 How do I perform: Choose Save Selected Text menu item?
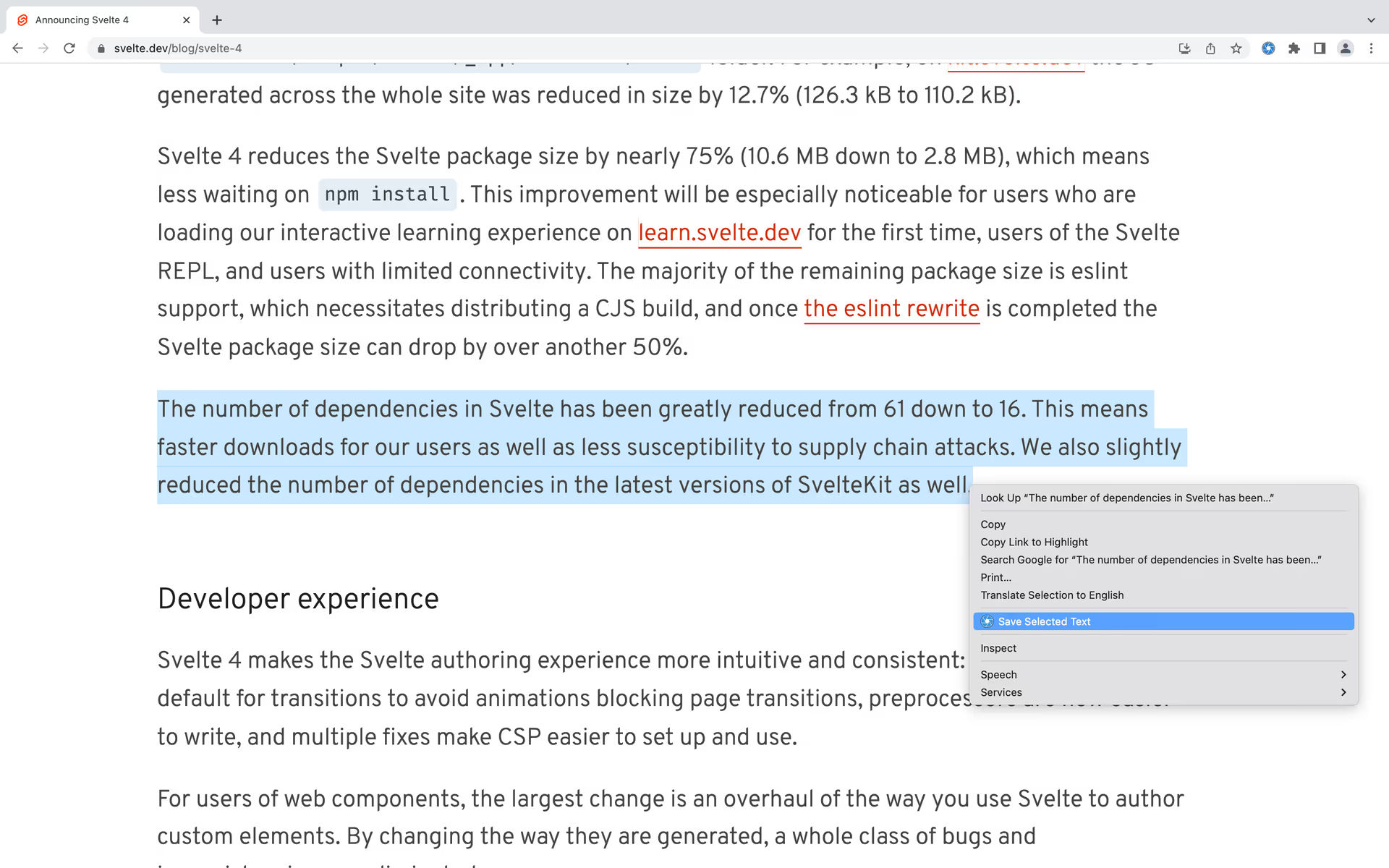tap(1163, 621)
